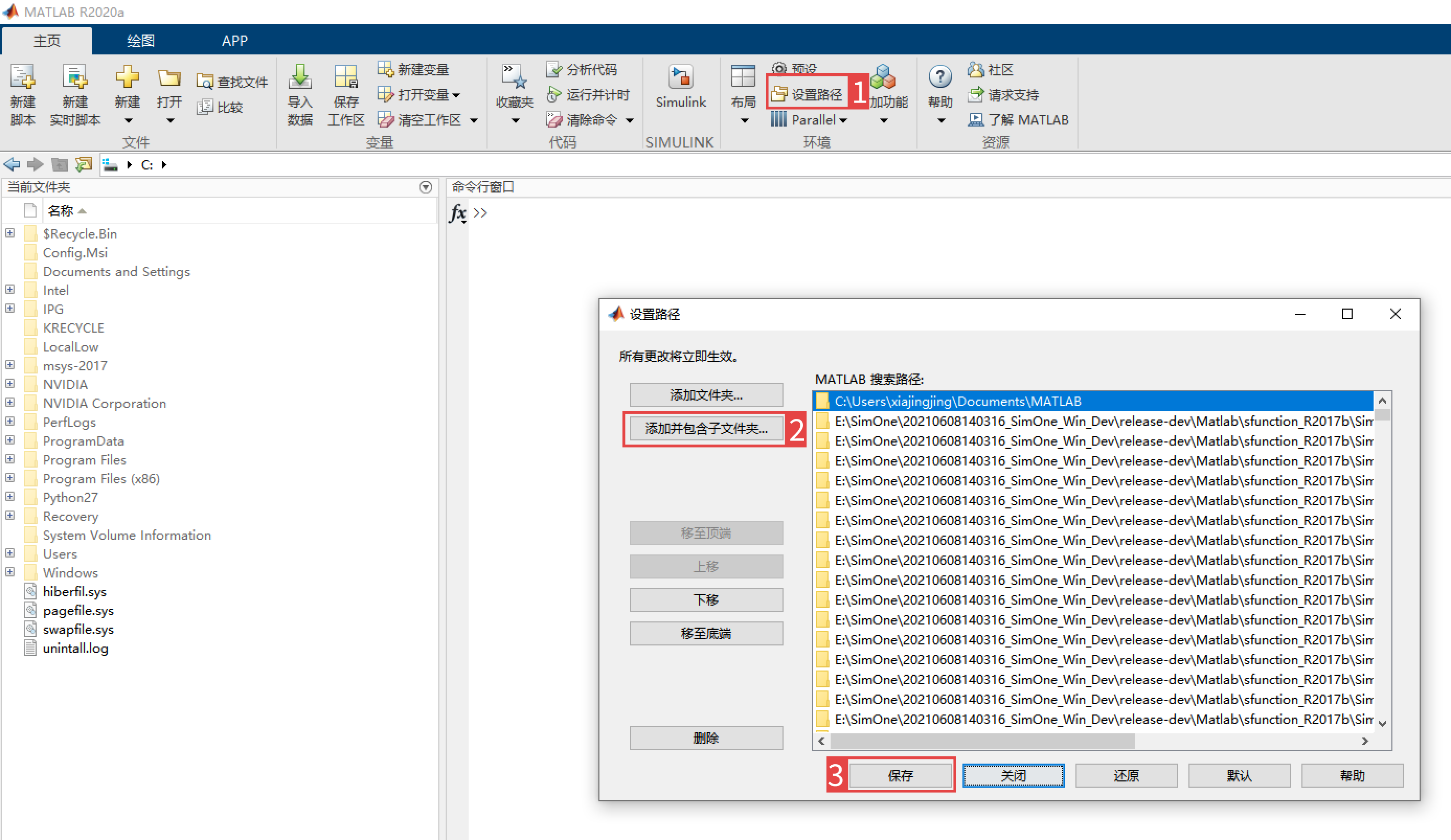1451x840 pixels.
Task: Expand the $Recycle.Bin folder
Action: click(10, 233)
